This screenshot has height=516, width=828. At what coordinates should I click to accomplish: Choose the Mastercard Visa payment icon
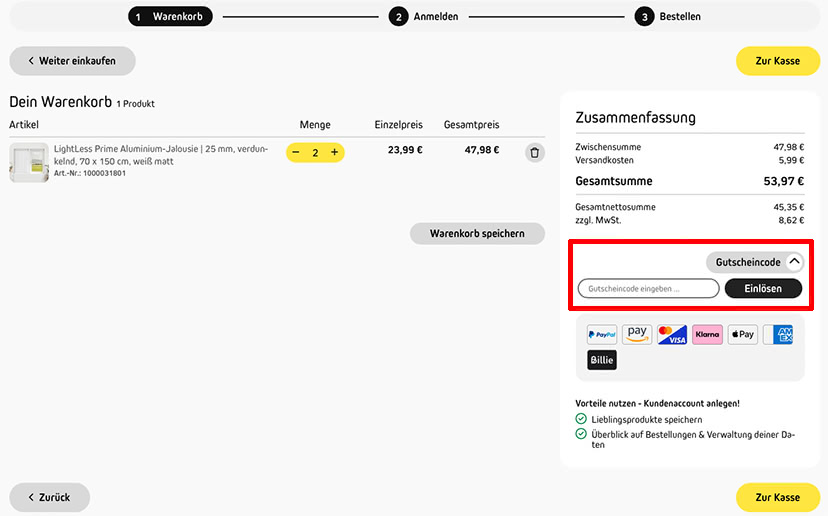pyautogui.click(x=672, y=334)
